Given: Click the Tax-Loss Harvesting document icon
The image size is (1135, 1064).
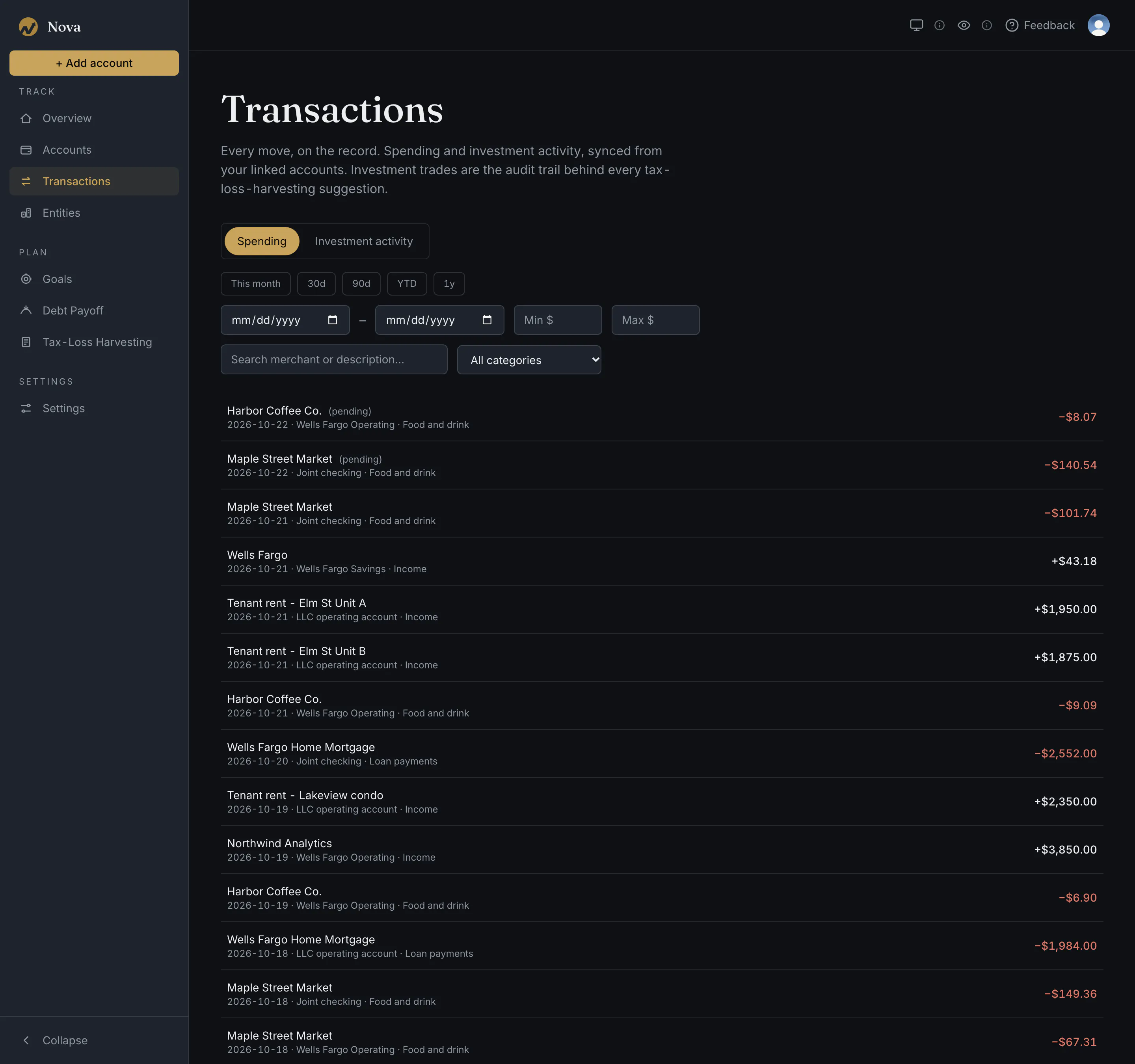Looking at the screenshot, I should [26, 342].
